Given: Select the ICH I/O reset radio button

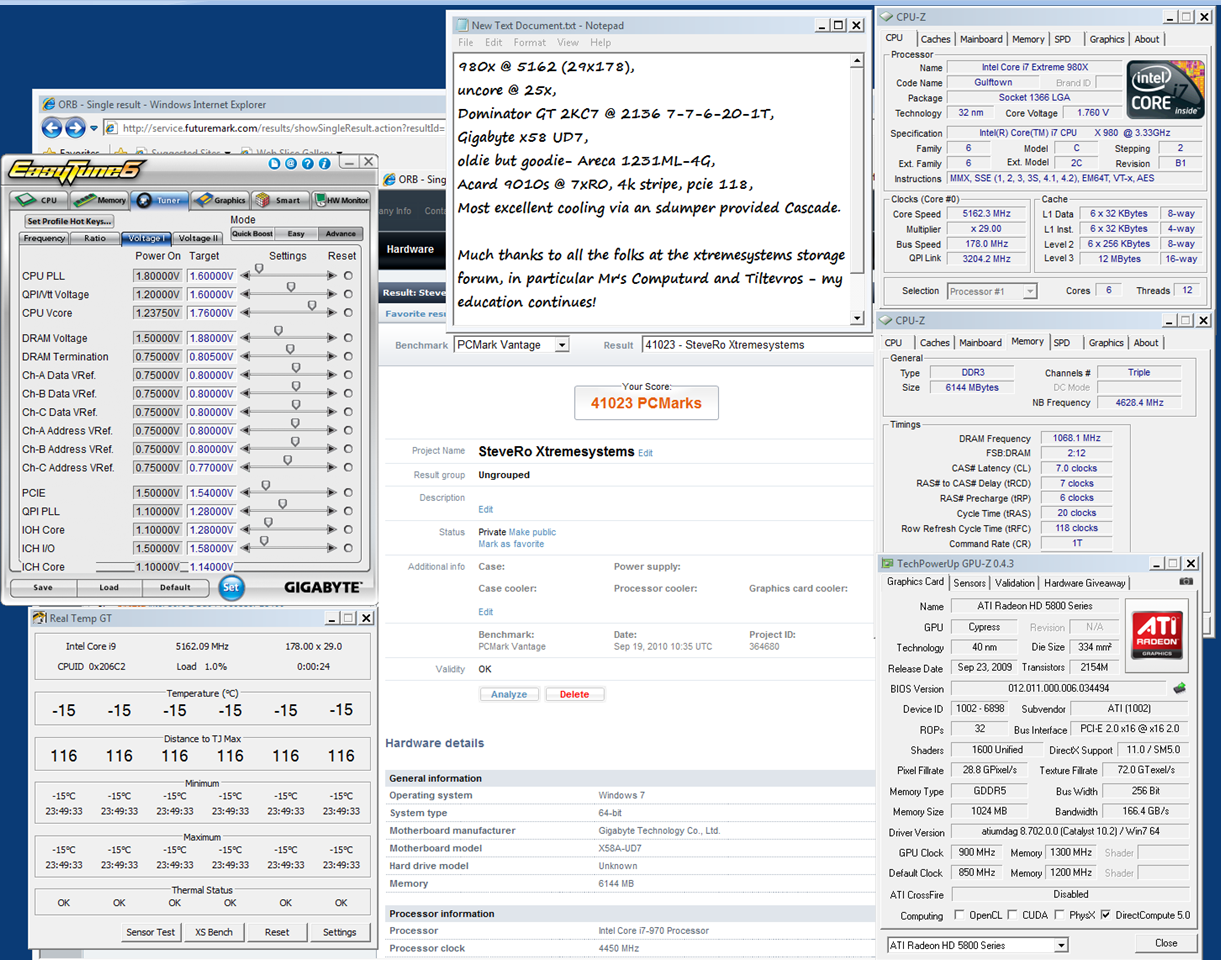Looking at the screenshot, I should pyautogui.click(x=348, y=548).
